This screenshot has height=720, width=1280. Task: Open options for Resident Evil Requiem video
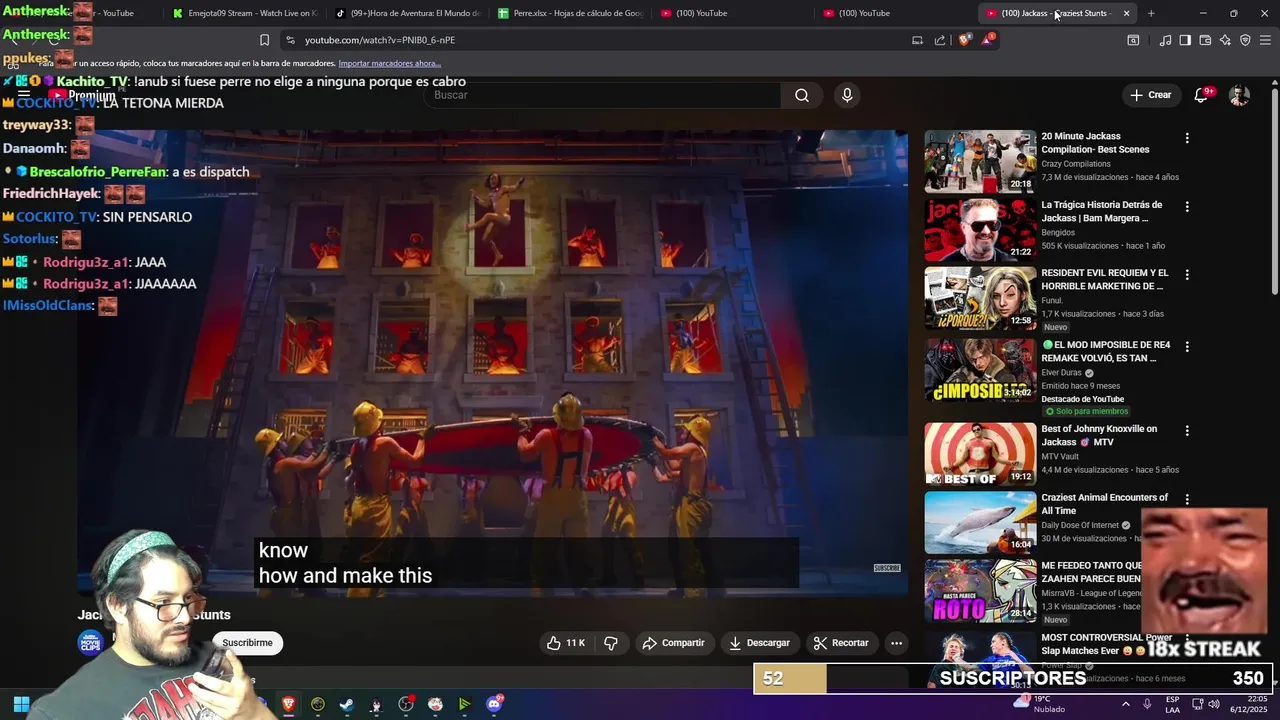[1187, 274]
